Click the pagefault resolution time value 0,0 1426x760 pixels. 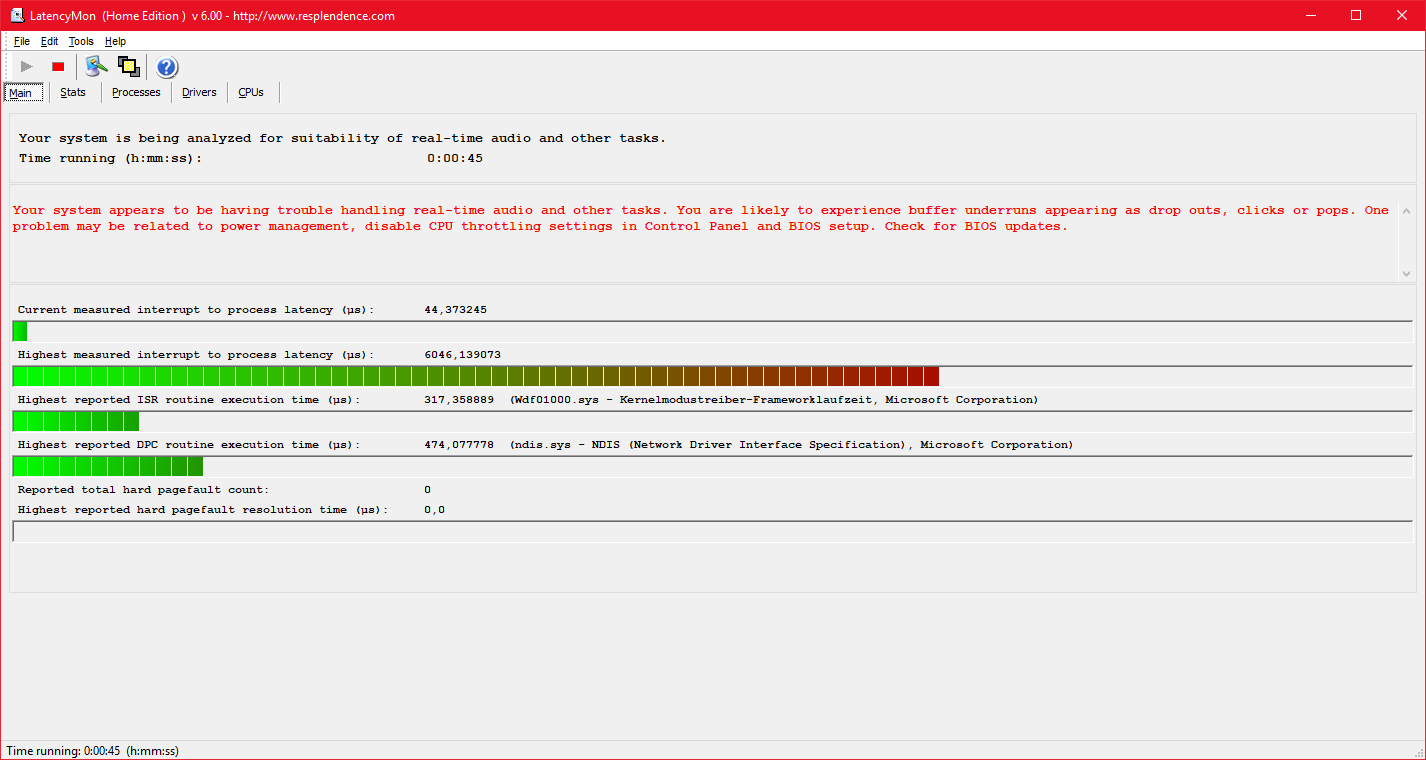[x=434, y=510]
